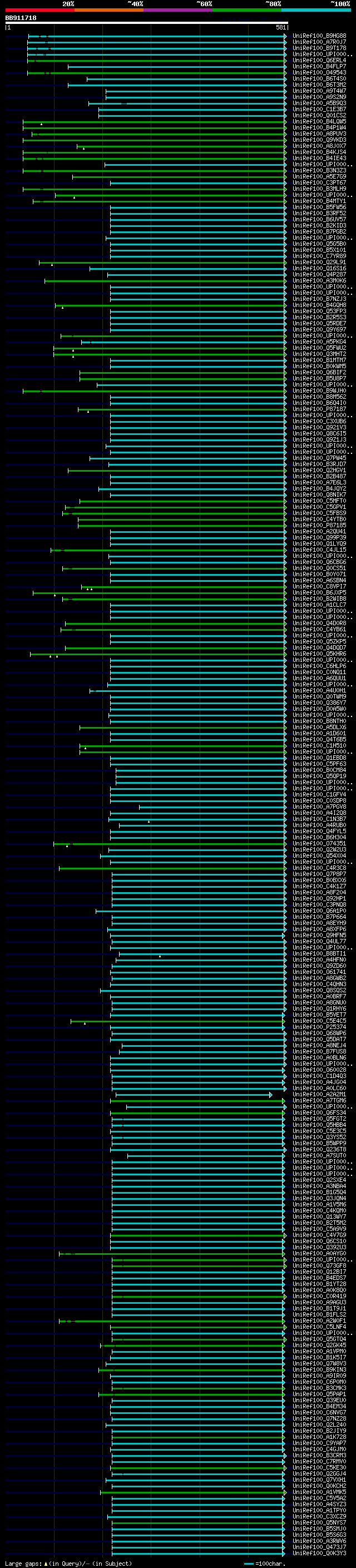
Task: Click the cyan alignment bar for UniRef100_Q4P287
Action: [197, 275]
